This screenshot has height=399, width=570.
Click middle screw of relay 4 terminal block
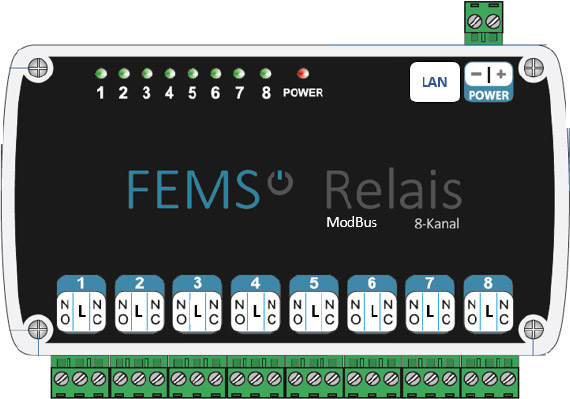click(256, 379)
